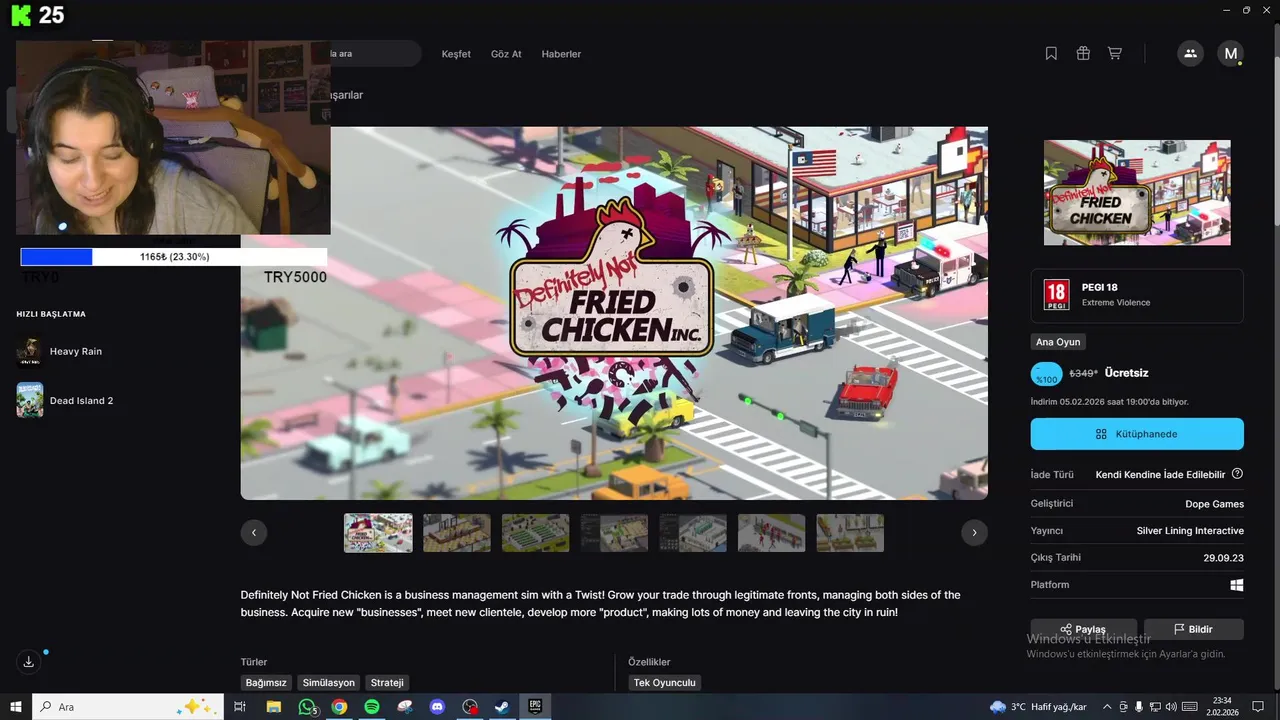The image size is (1280, 720).
Task: Open Task View in the taskbar
Action: pyautogui.click(x=240, y=707)
